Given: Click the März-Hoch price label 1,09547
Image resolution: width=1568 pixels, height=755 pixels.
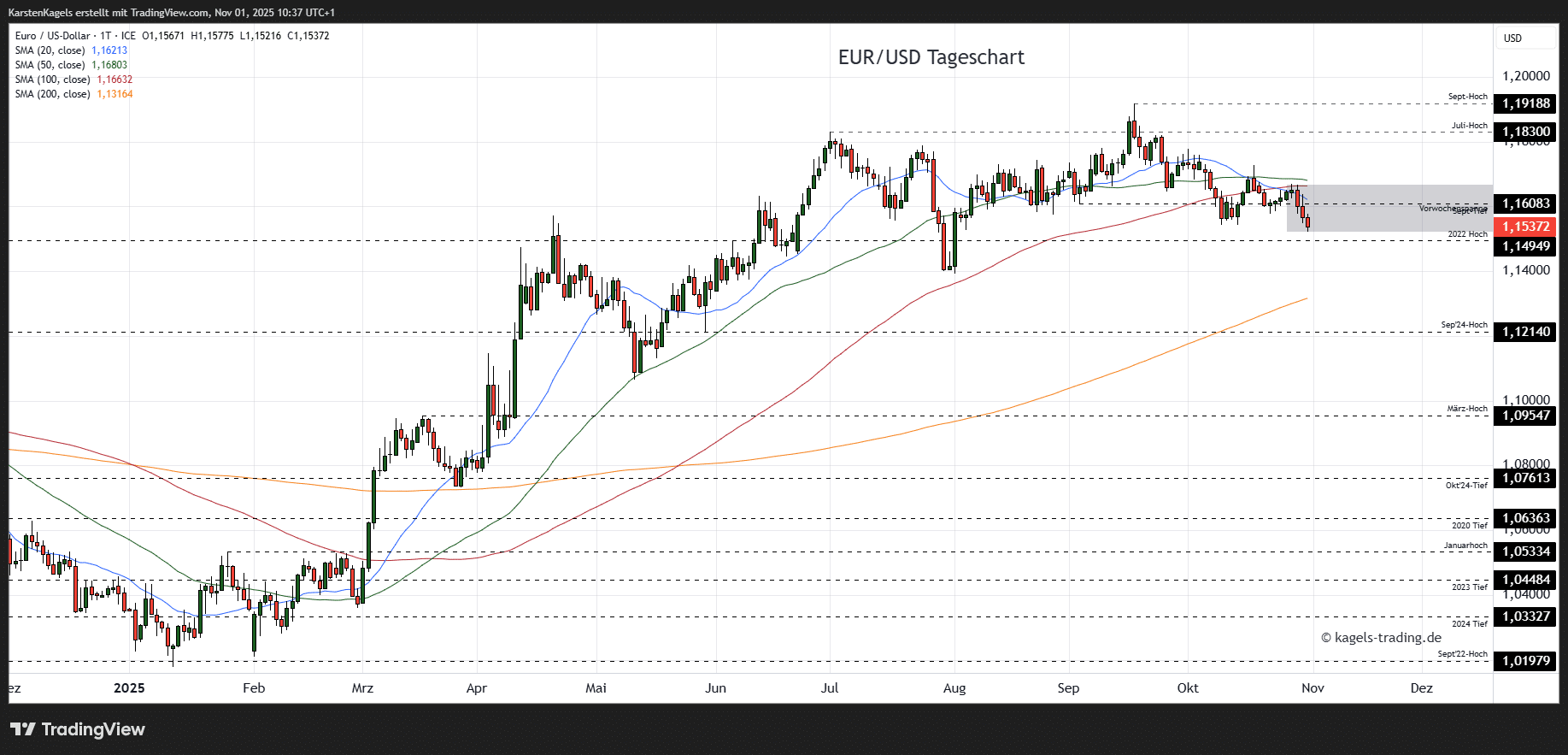Looking at the screenshot, I should (1525, 416).
